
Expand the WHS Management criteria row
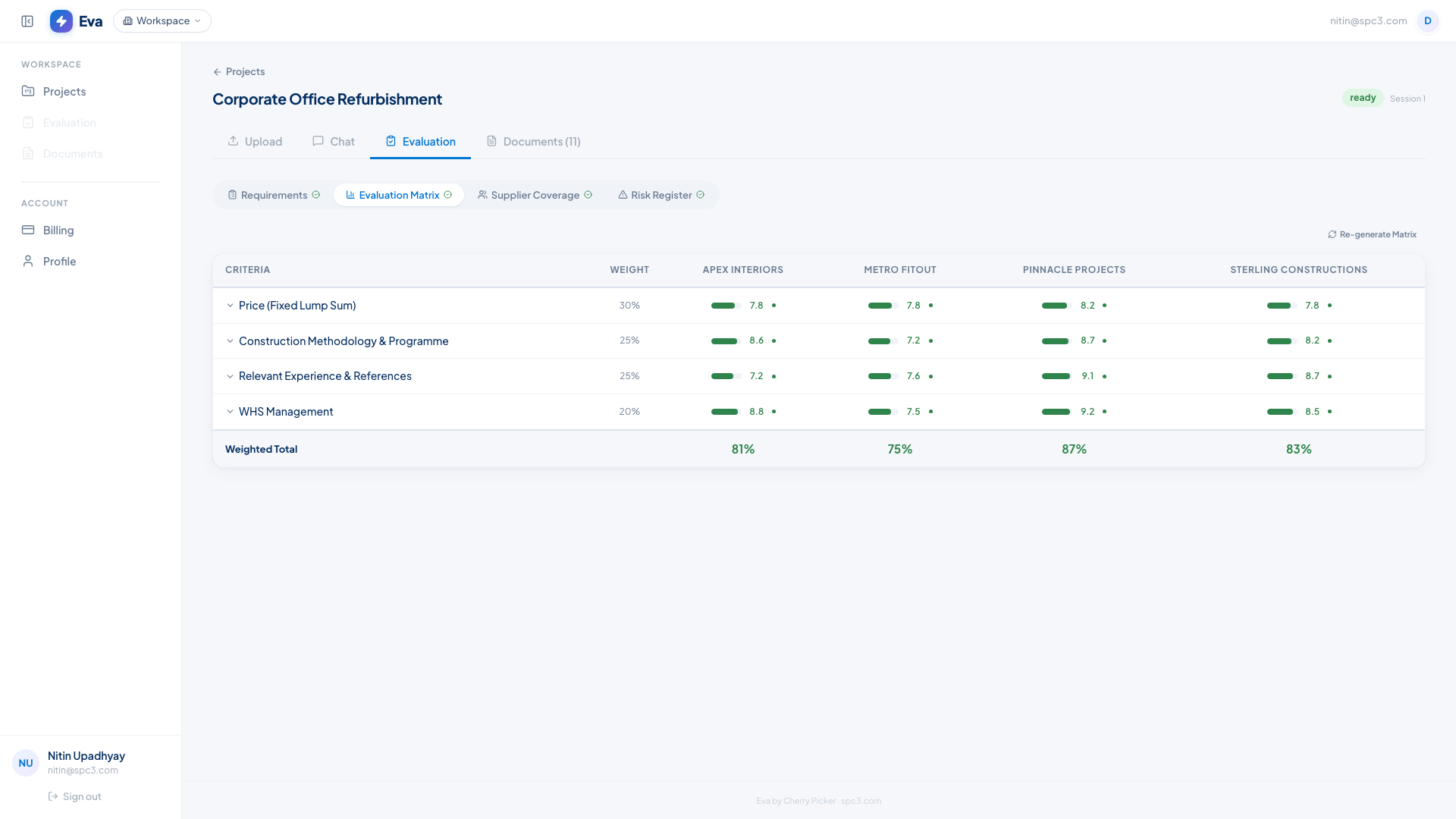(230, 412)
